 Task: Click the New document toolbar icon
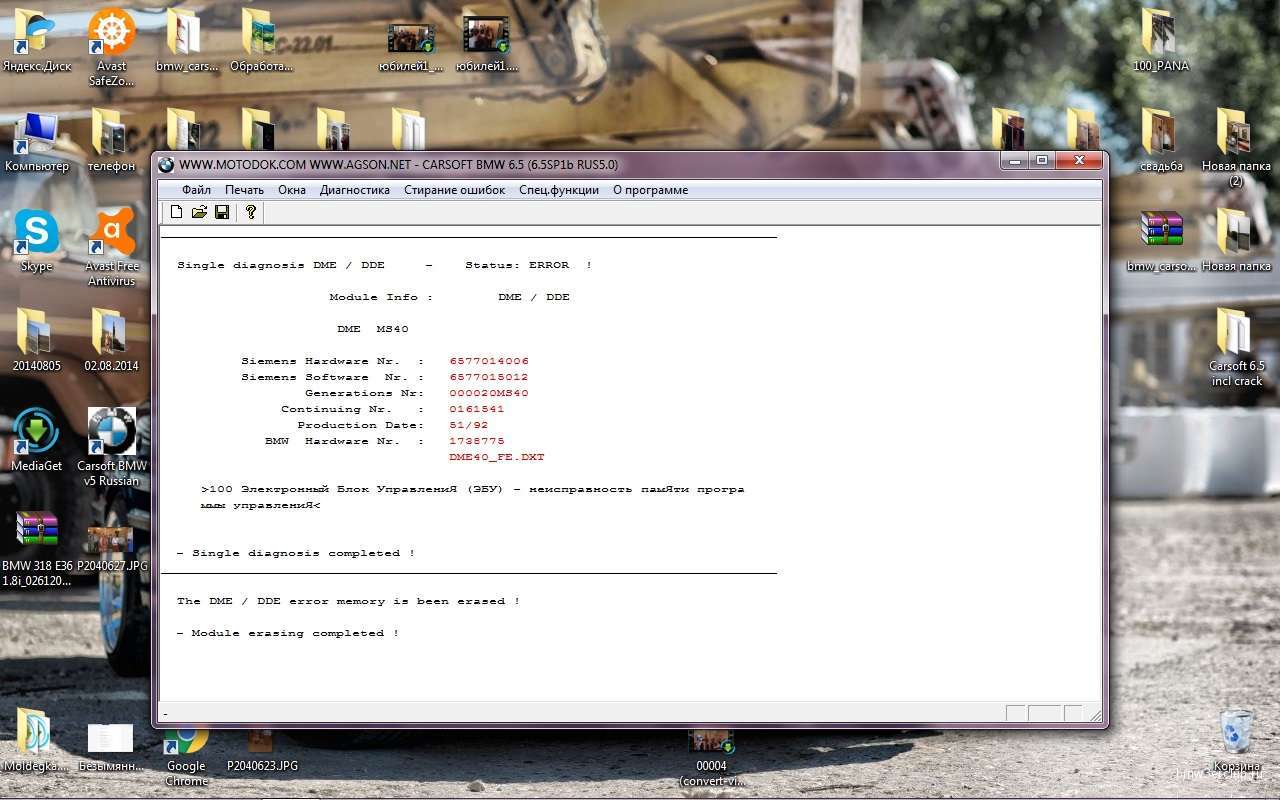coord(177,212)
